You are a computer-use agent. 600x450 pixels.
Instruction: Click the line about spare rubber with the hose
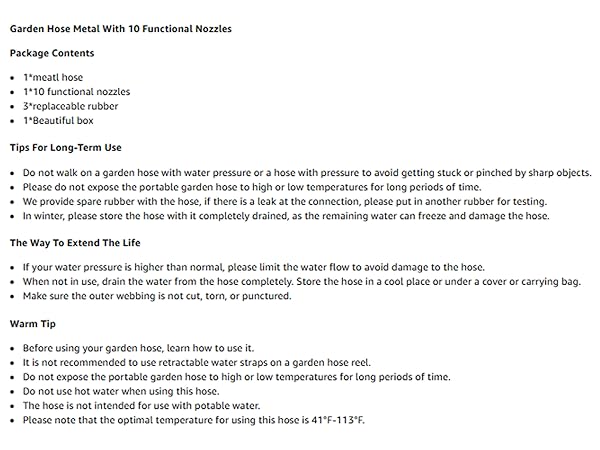click(x=285, y=202)
